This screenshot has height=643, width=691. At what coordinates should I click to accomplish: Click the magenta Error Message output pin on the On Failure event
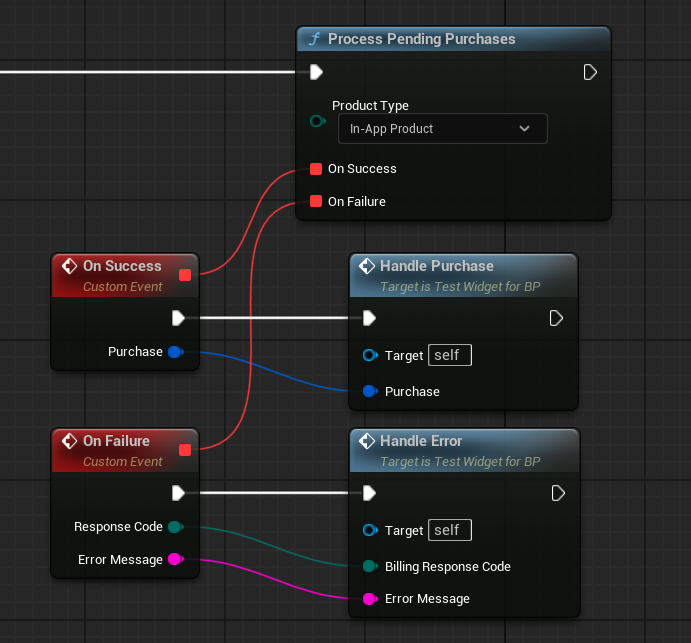tap(175, 560)
